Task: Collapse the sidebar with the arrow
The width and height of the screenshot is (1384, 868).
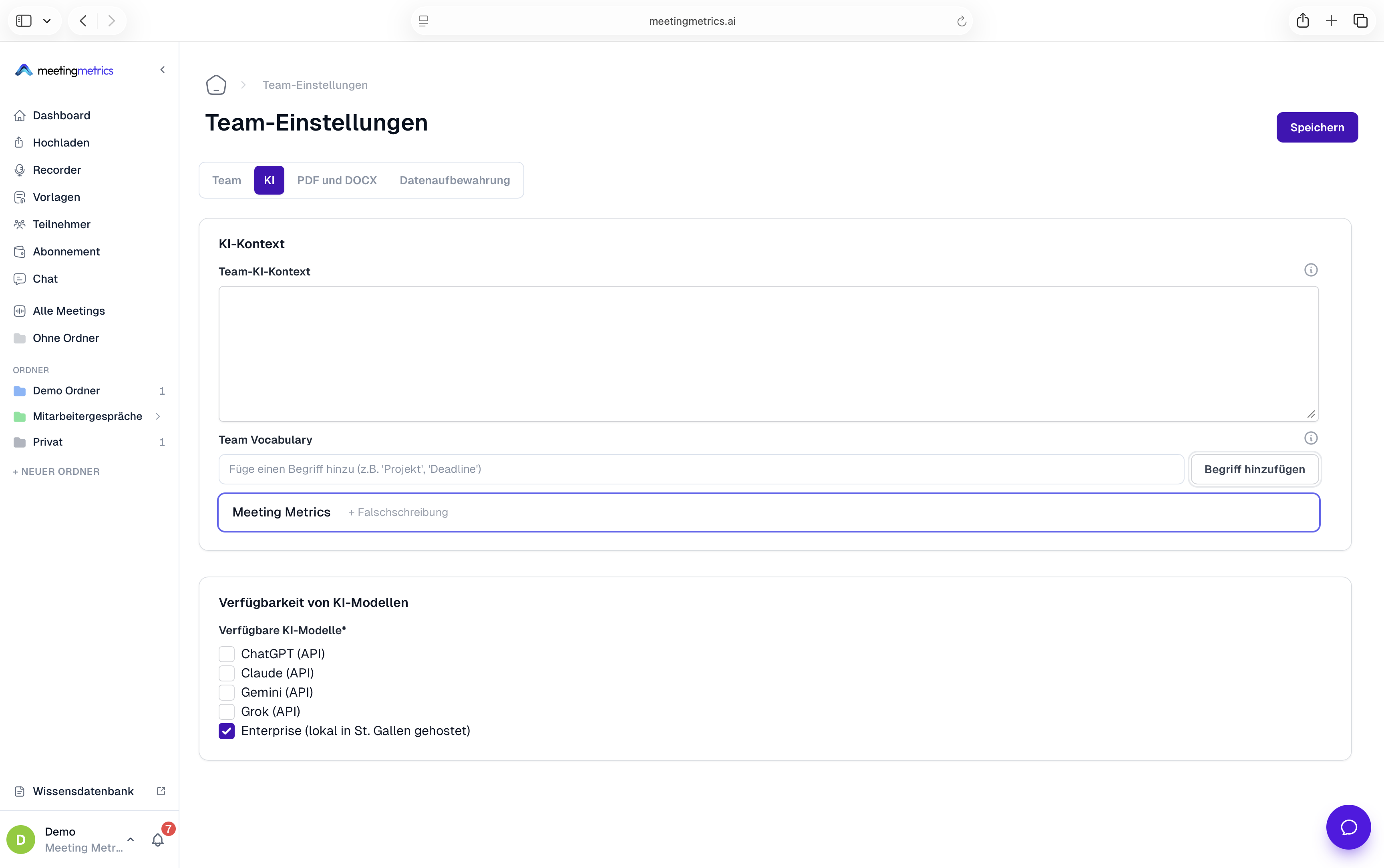Action: 163,70
